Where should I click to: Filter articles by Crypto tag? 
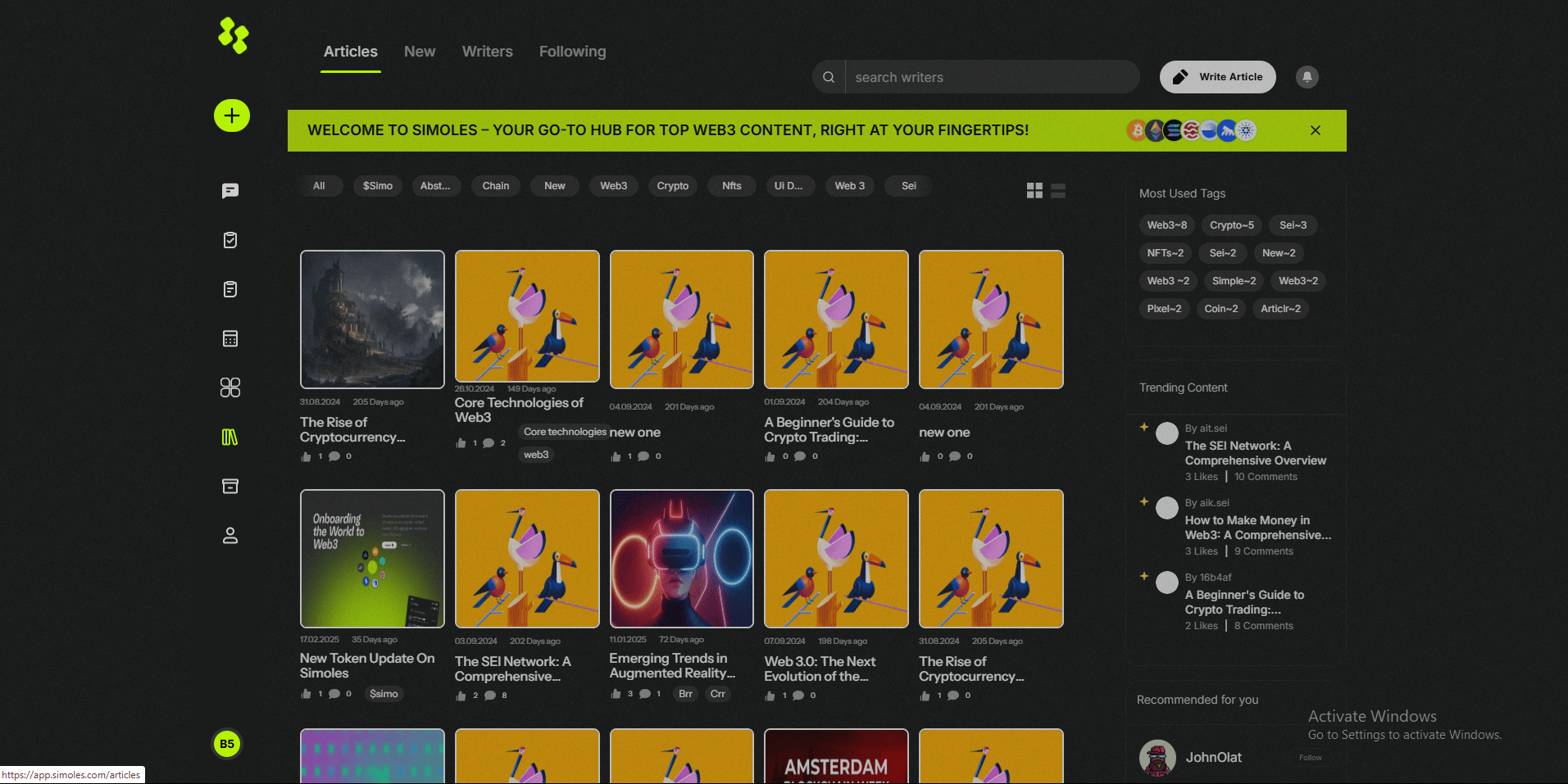tap(672, 186)
